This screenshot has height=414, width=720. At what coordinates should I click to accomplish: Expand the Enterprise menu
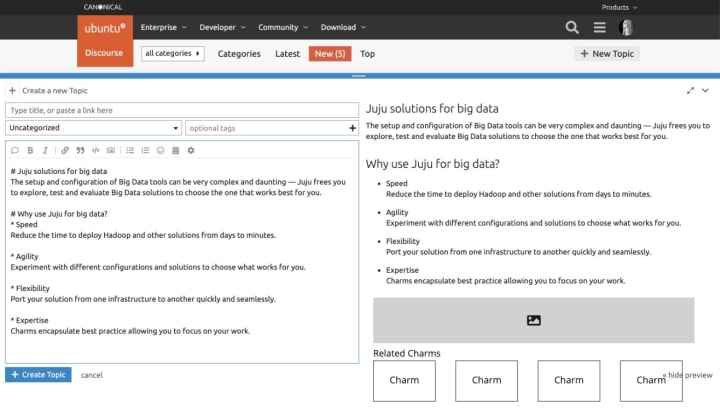(x=163, y=28)
